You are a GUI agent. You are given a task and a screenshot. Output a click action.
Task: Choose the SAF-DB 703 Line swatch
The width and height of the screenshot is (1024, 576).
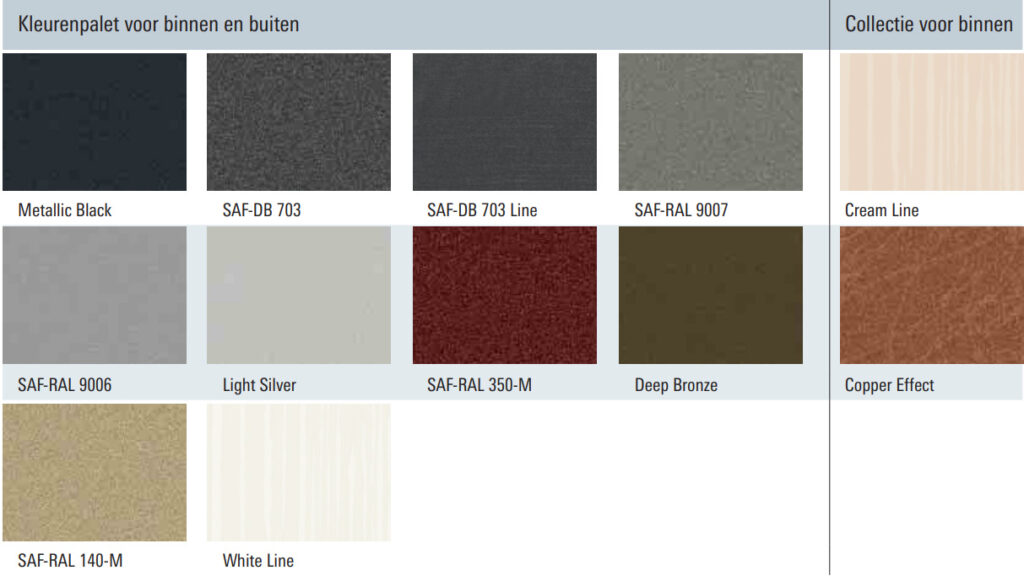tap(504, 121)
